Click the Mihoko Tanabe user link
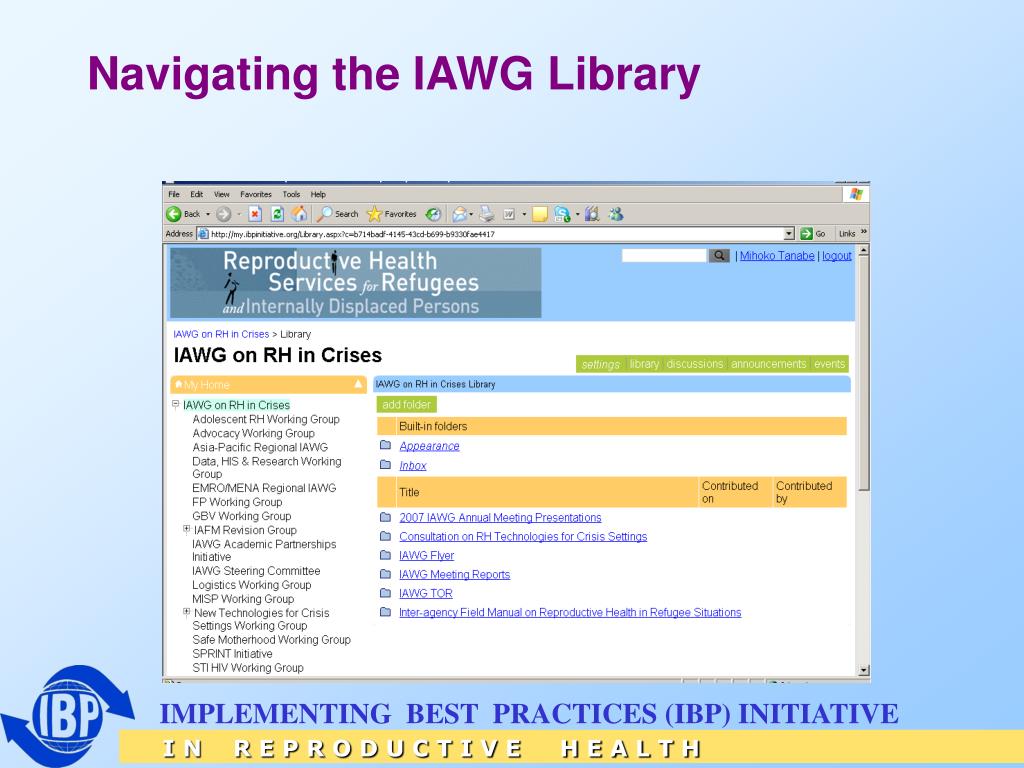The width and height of the screenshot is (1024, 768). click(777, 255)
